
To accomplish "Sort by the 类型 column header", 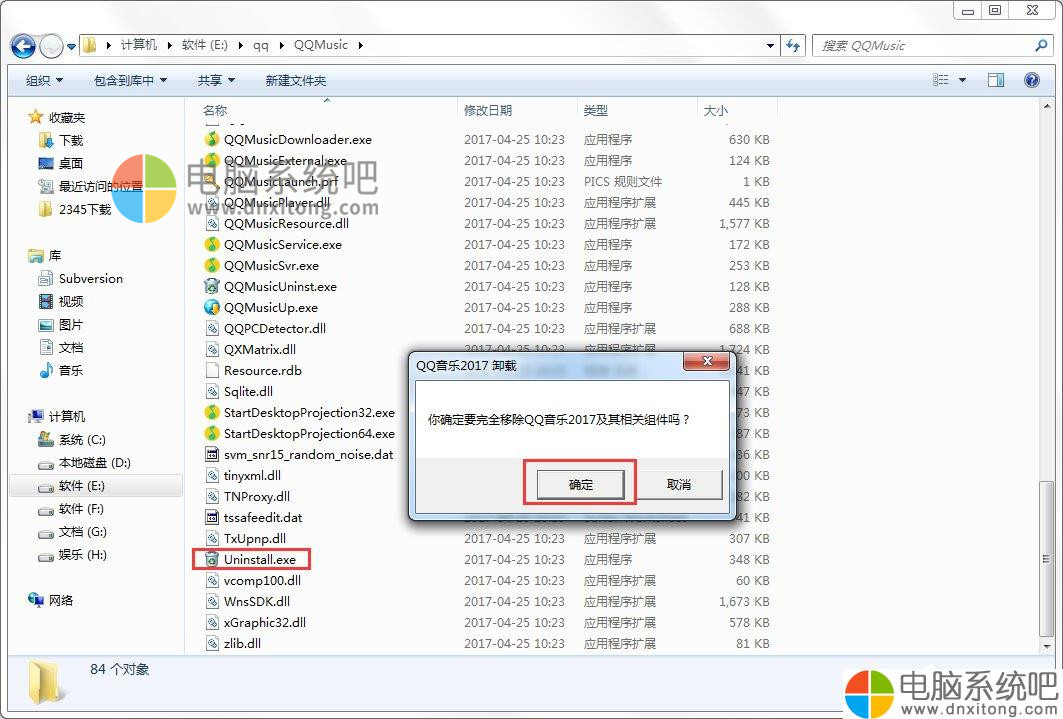I will (x=595, y=110).
